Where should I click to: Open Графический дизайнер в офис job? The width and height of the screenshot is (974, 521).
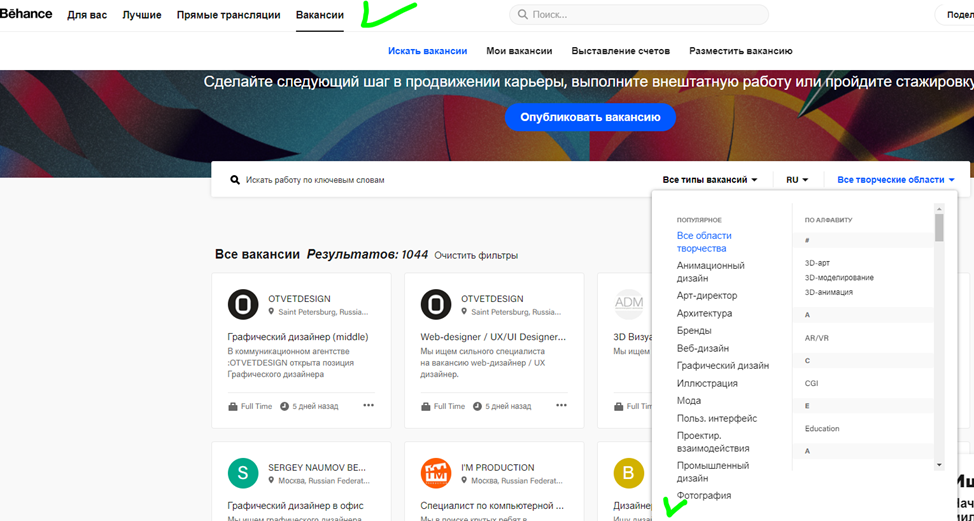296,506
